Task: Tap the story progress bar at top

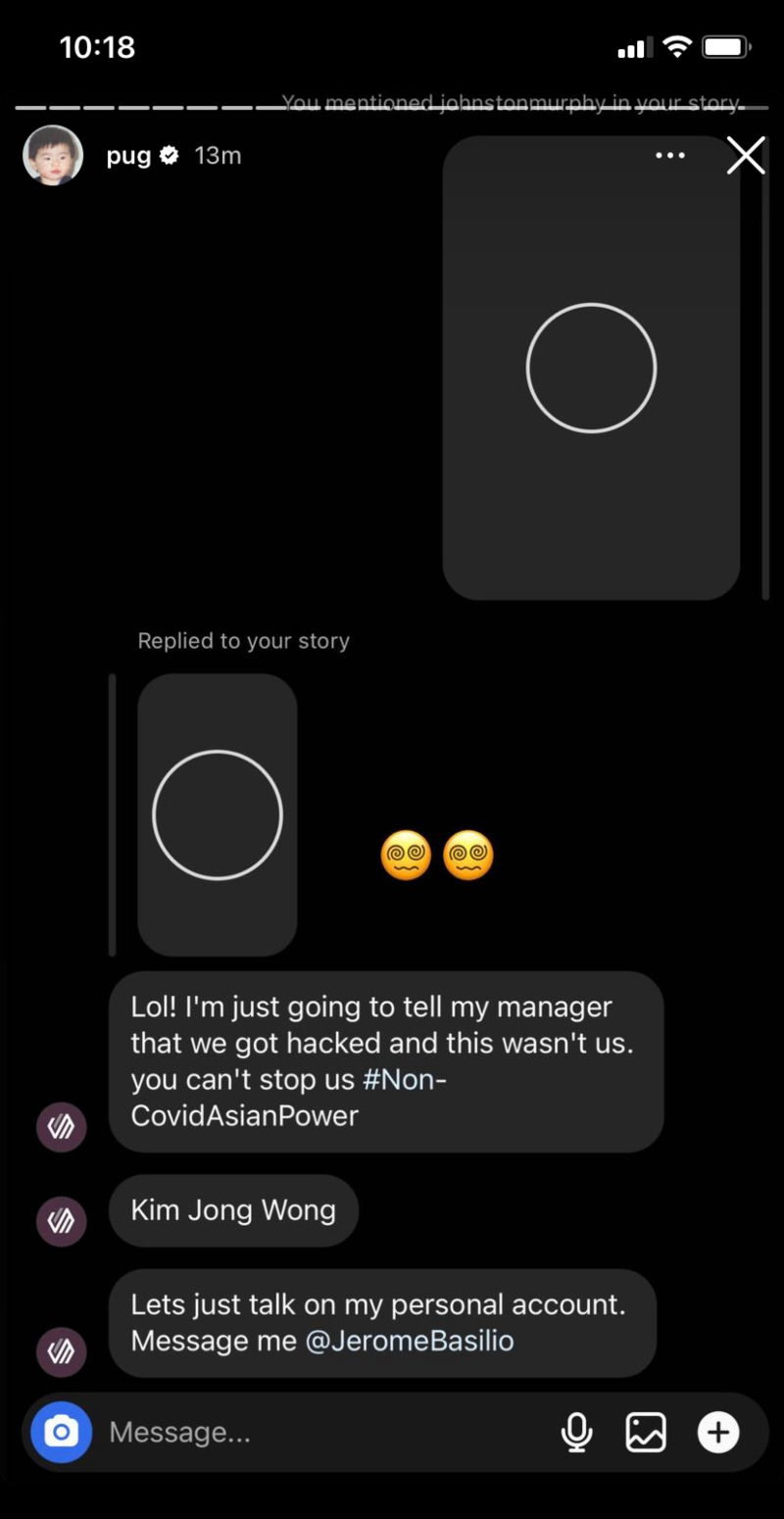Action: [392, 107]
